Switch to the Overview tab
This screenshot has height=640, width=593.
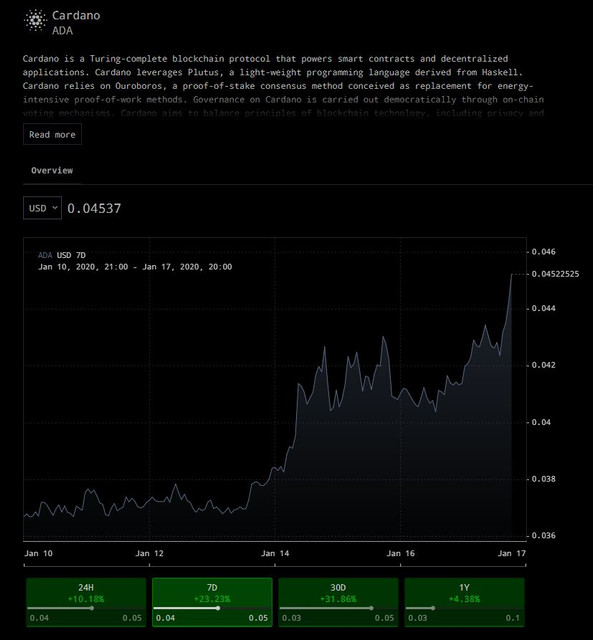(x=52, y=170)
